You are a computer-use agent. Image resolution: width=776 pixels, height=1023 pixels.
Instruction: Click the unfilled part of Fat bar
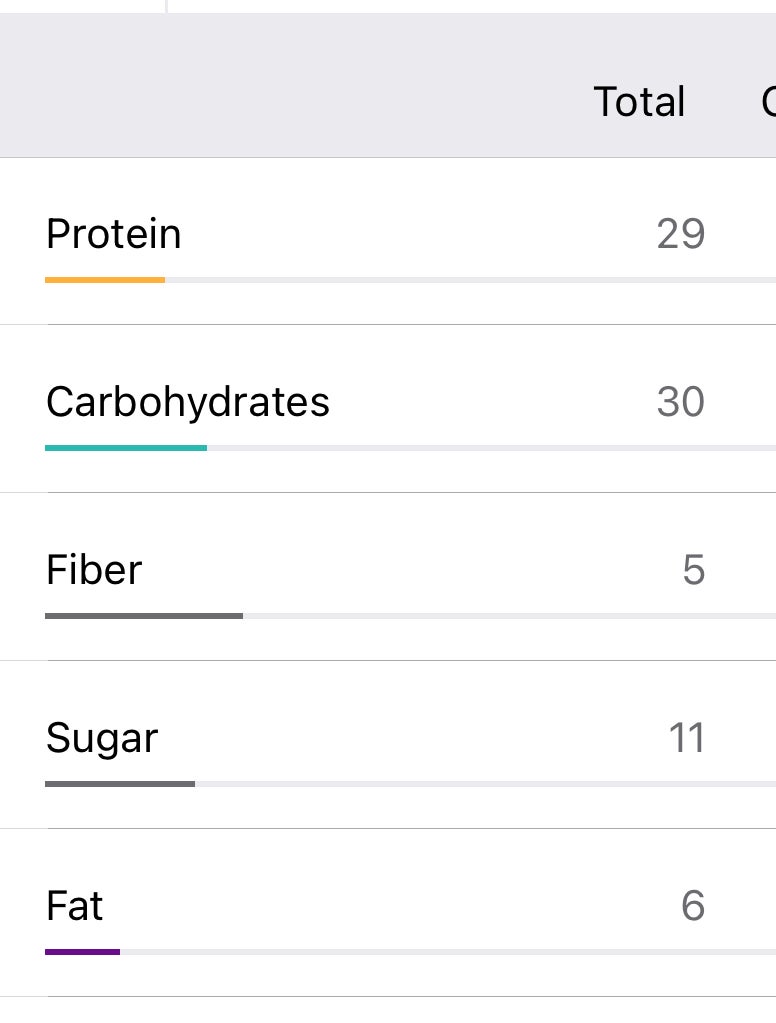click(x=448, y=952)
